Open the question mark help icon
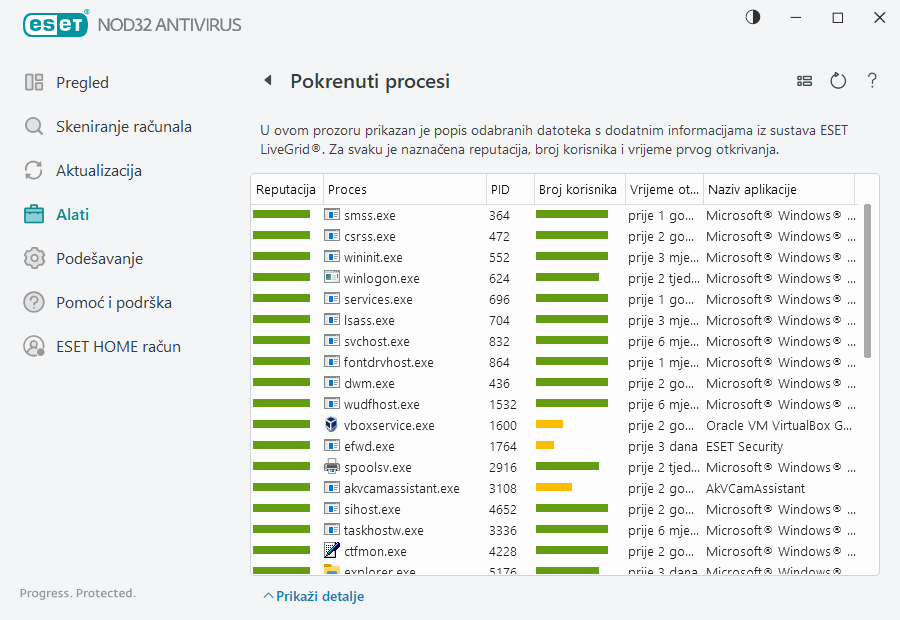 click(872, 81)
